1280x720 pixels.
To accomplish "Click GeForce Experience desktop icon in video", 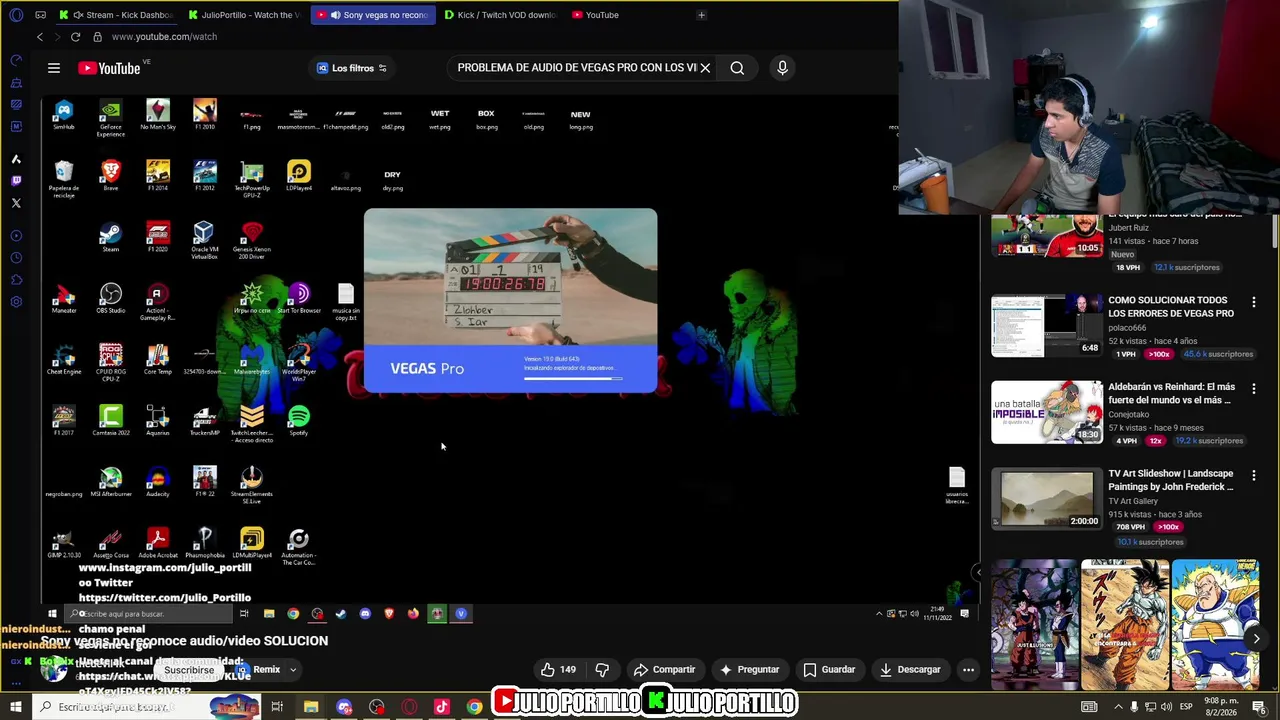I will (x=110, y=118).
